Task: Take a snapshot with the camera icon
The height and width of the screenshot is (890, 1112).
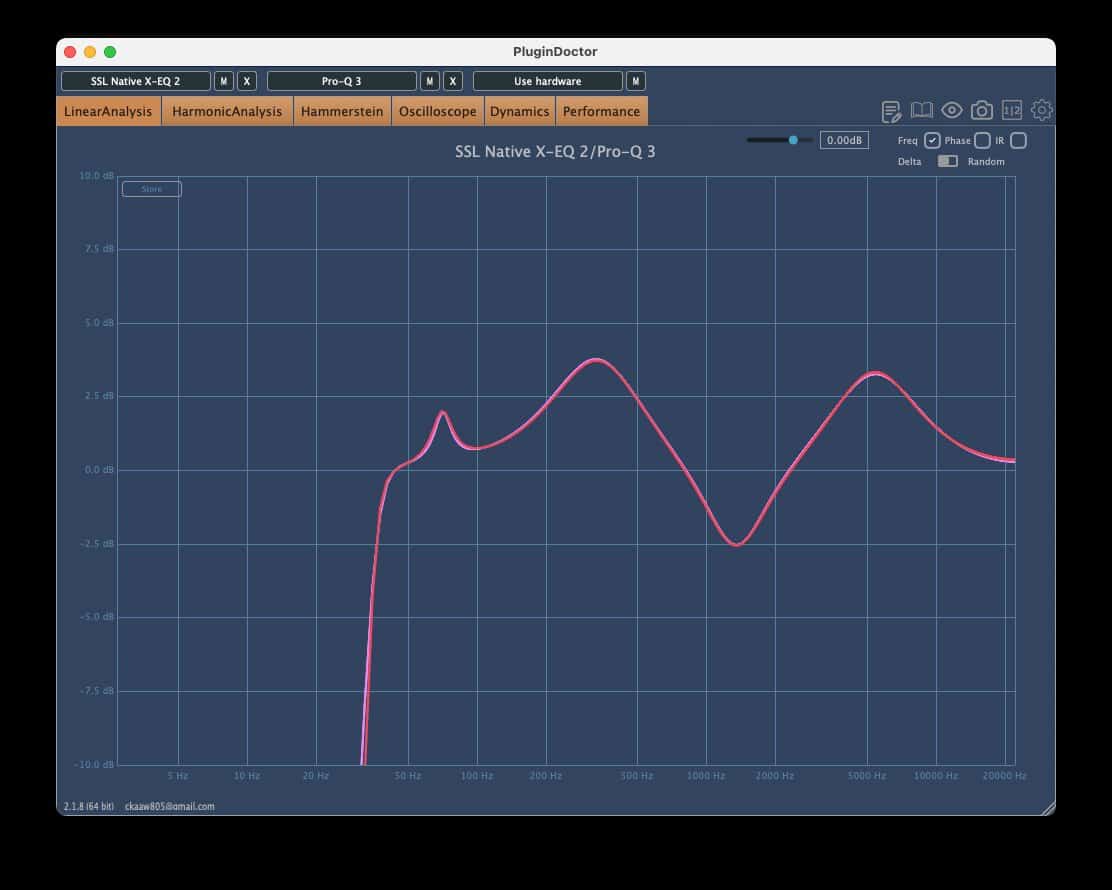Action: [982, 111]
